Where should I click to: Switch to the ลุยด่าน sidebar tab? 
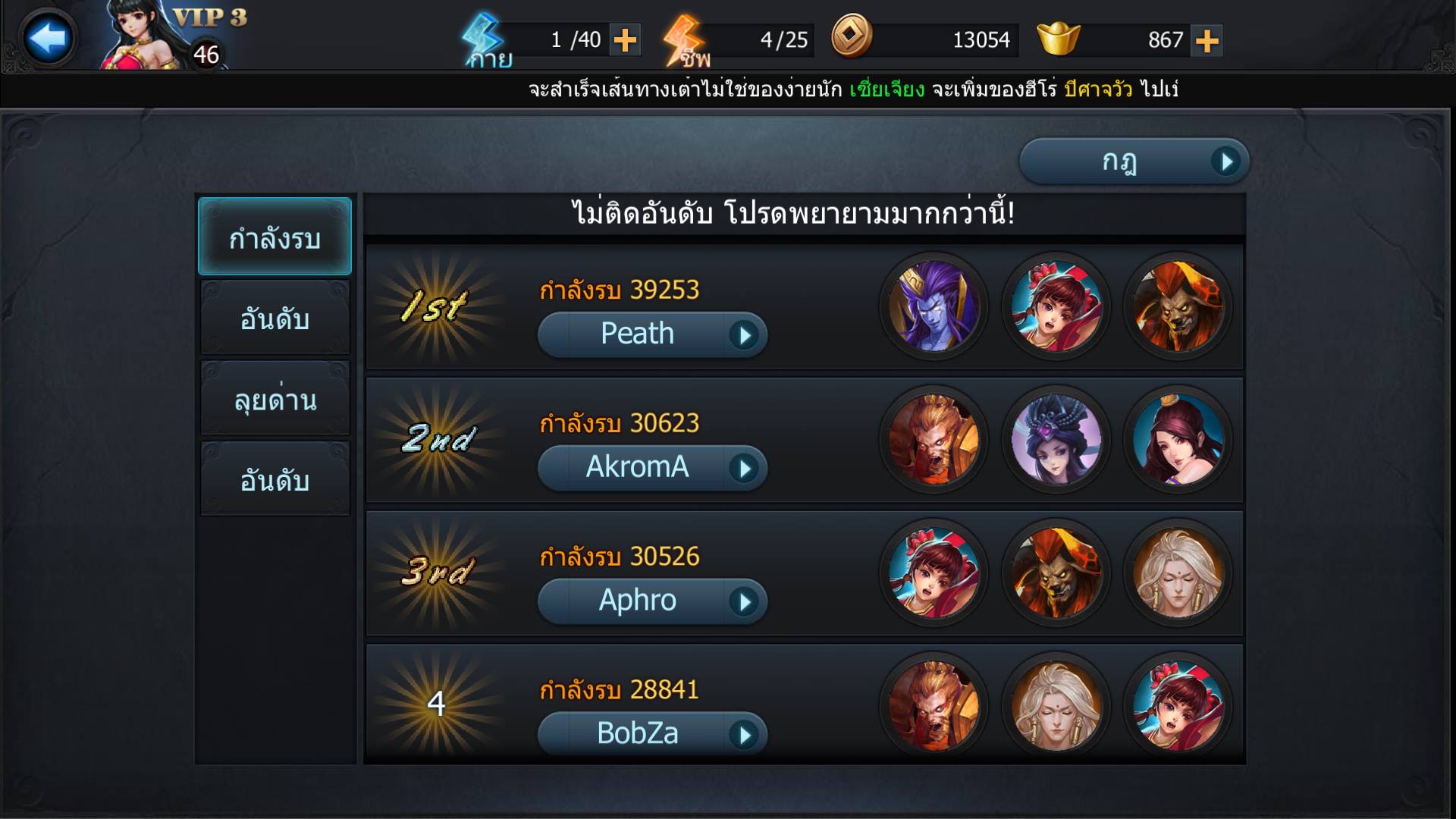tap(275, 398)
